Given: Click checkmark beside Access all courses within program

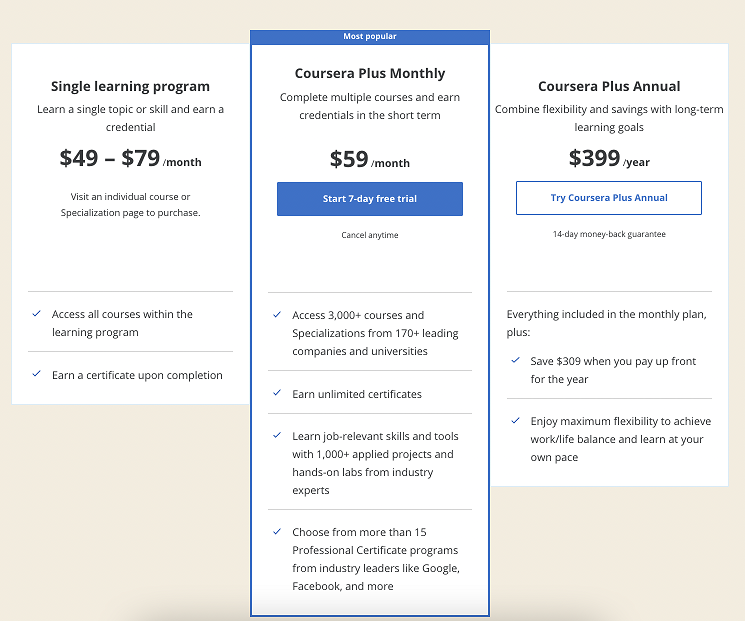Looking at the screenshot, I should tap(36, 314).
